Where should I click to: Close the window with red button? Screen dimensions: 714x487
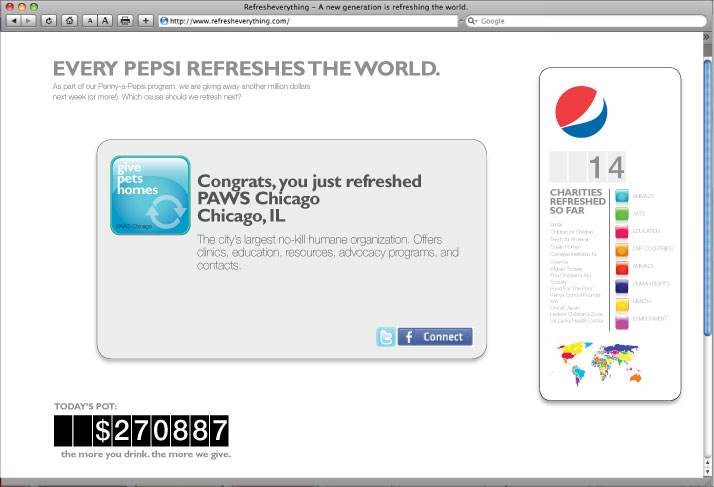coord(10,7)
